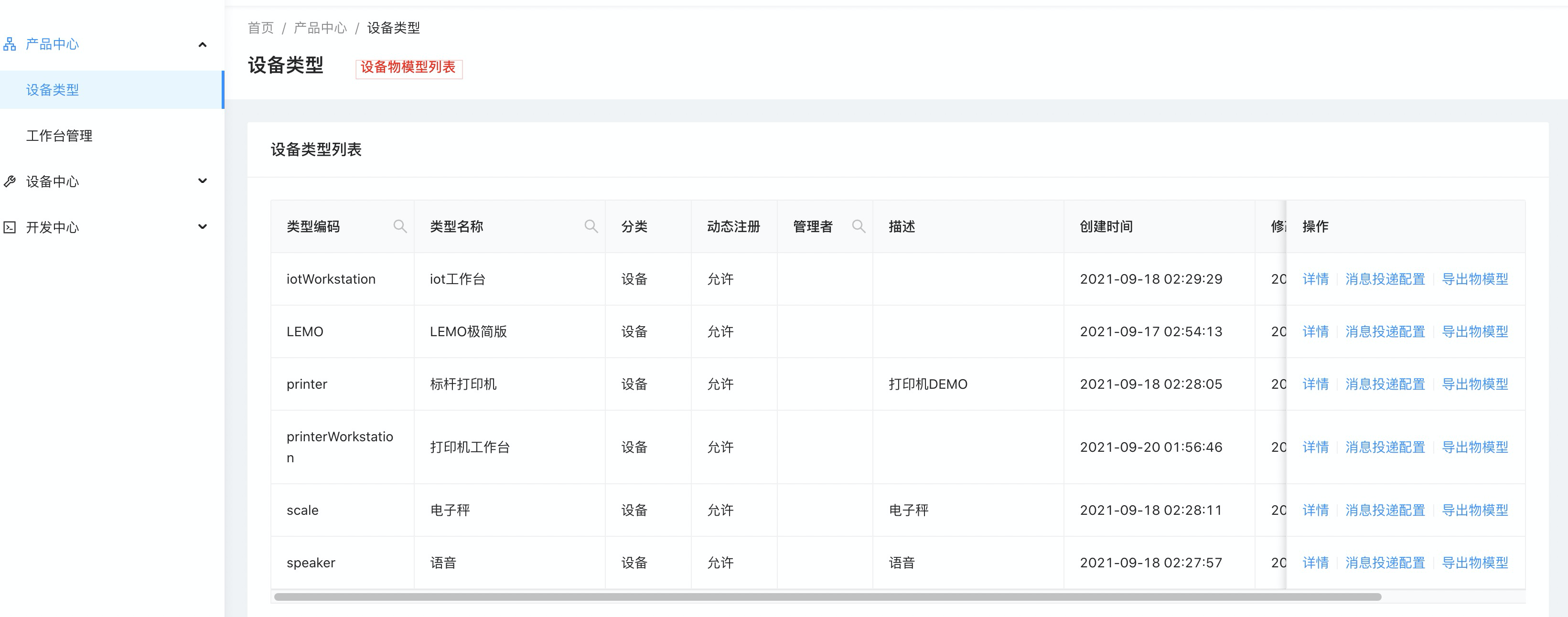1568x617 pixels.
Task: Open 工作台管理 sidebar item
Action: click(59, 136)
